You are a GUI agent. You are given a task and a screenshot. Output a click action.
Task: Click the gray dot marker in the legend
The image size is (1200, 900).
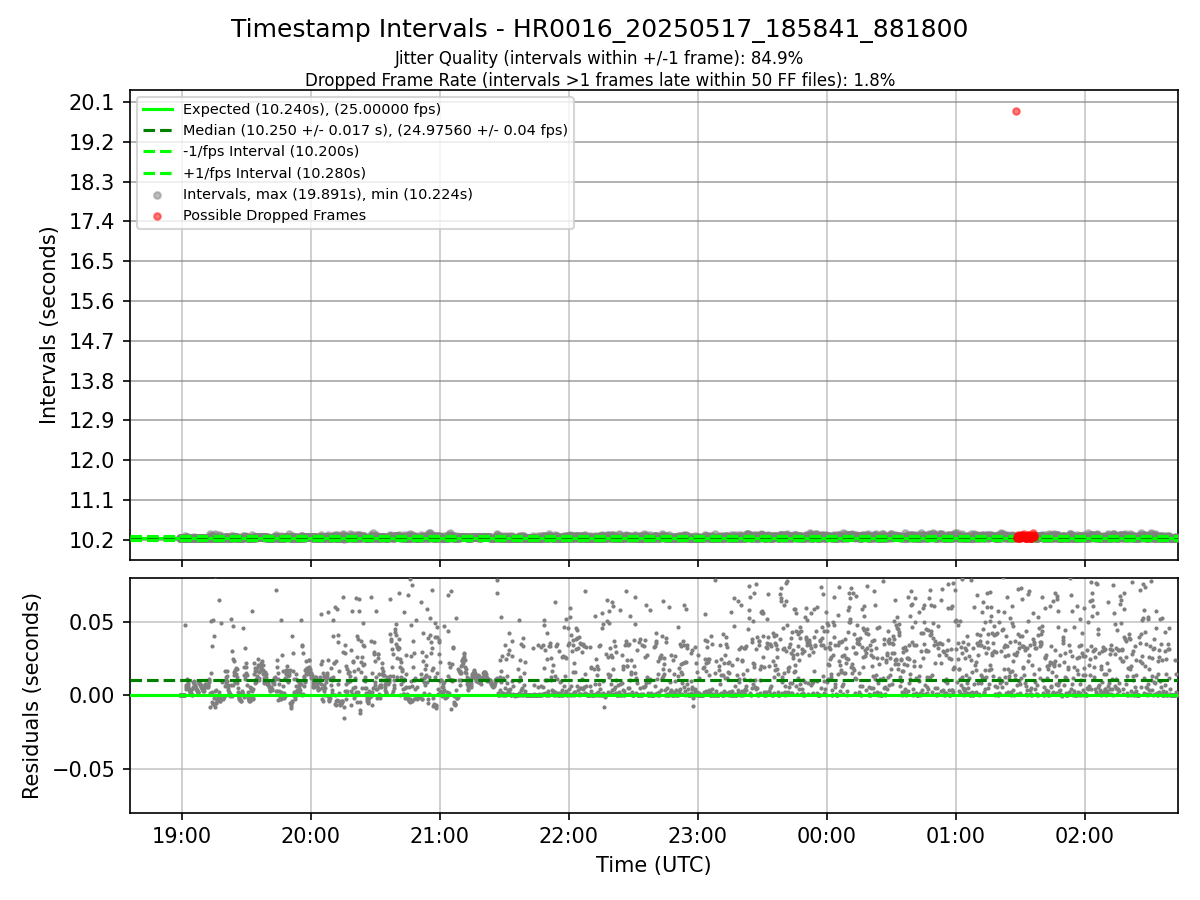click(157, 194)
